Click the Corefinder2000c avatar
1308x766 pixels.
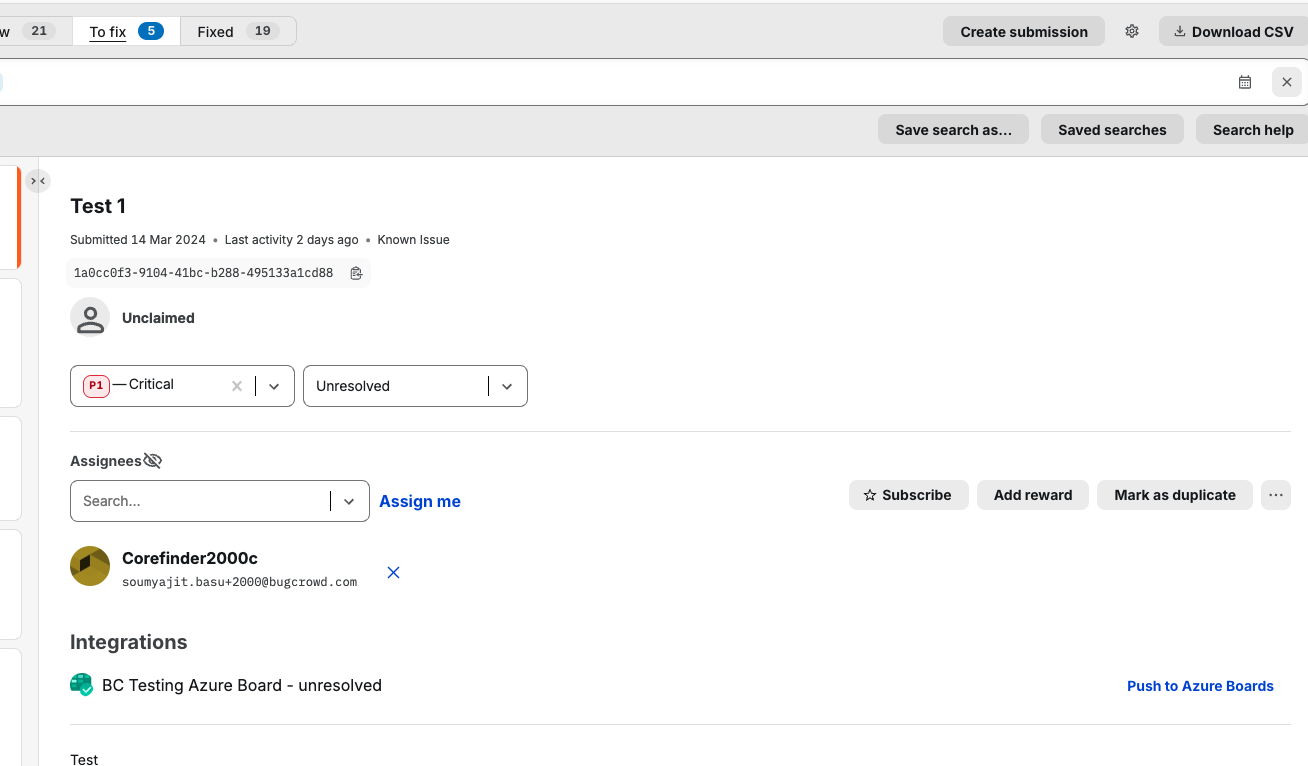(x=90, y=566)
